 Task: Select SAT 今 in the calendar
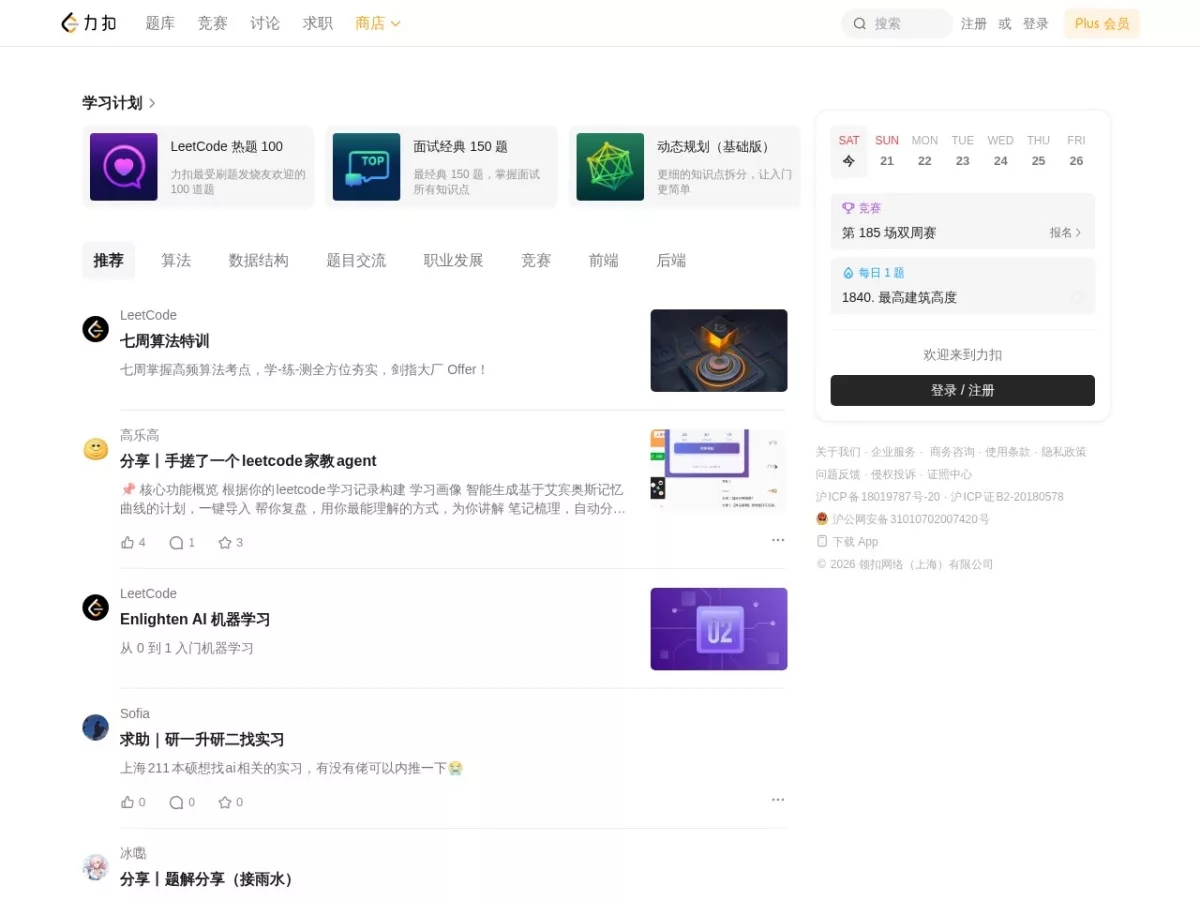(x=849, y=151)
